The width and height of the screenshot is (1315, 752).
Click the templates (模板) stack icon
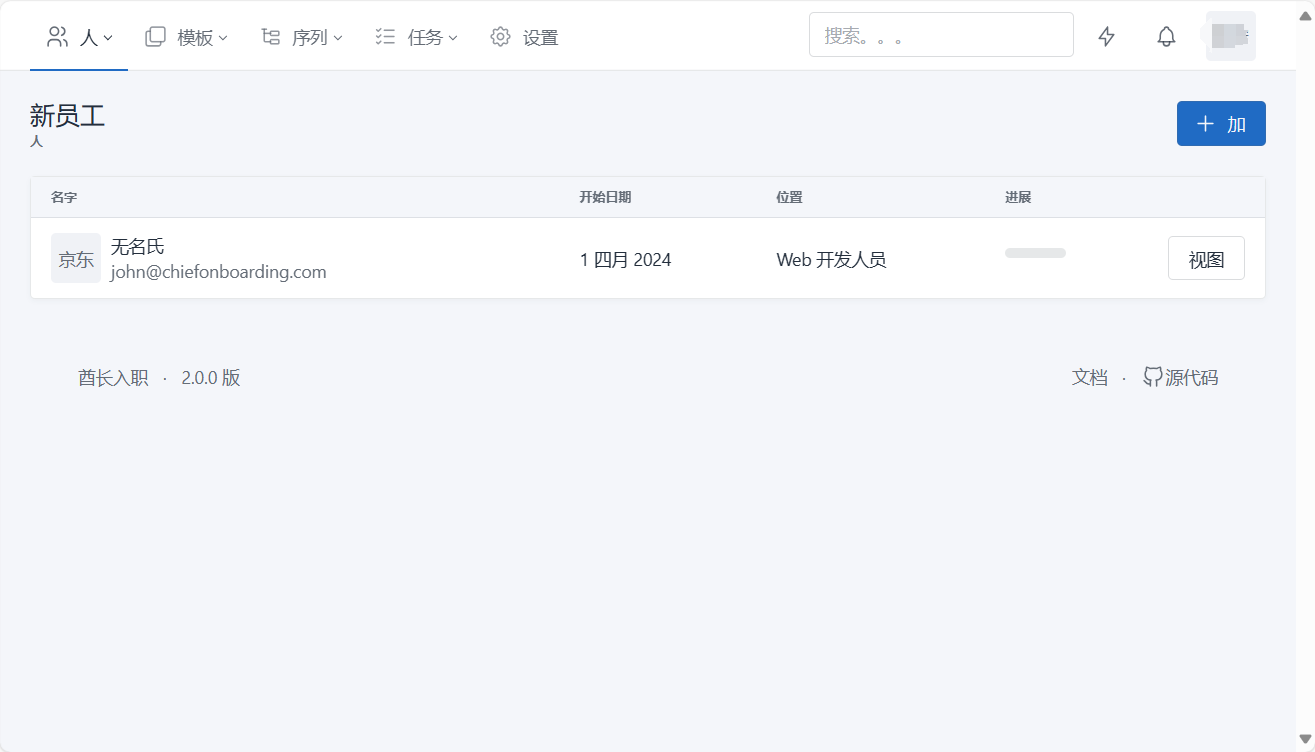coord(155,37)
